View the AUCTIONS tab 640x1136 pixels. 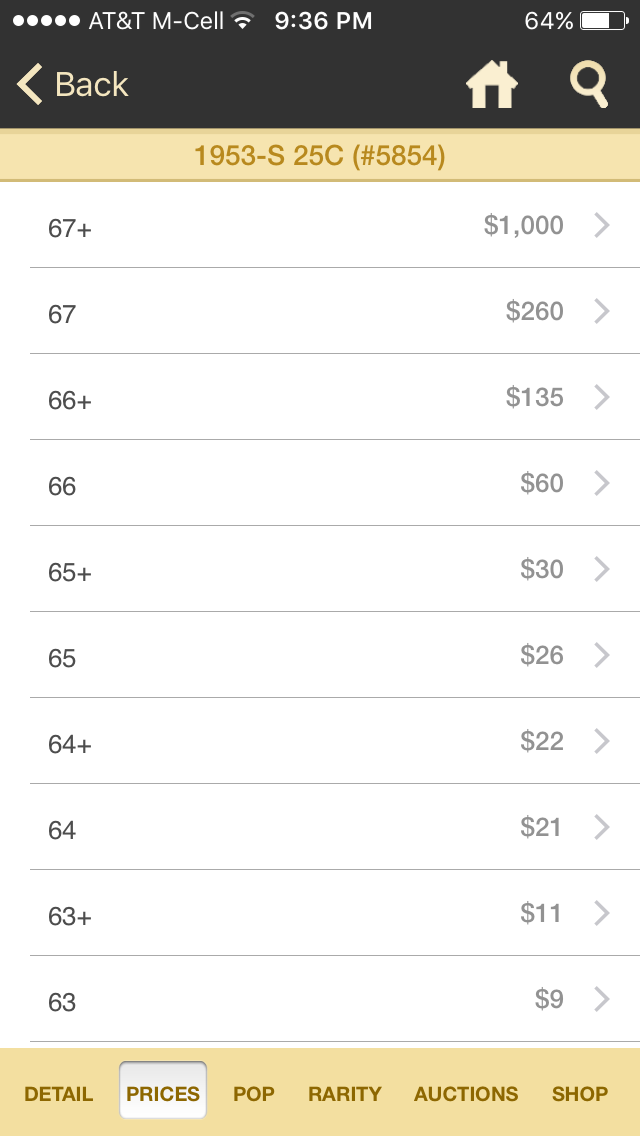tap(466, 1093)
